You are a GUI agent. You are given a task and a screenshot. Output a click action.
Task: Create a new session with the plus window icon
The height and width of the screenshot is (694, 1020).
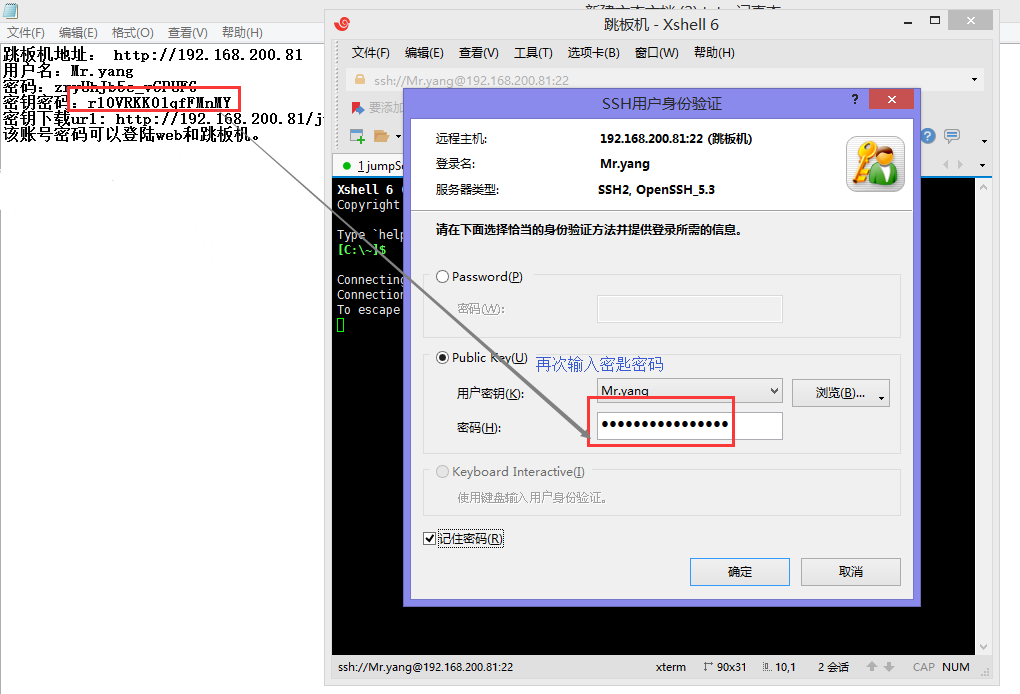click(358, 136)
